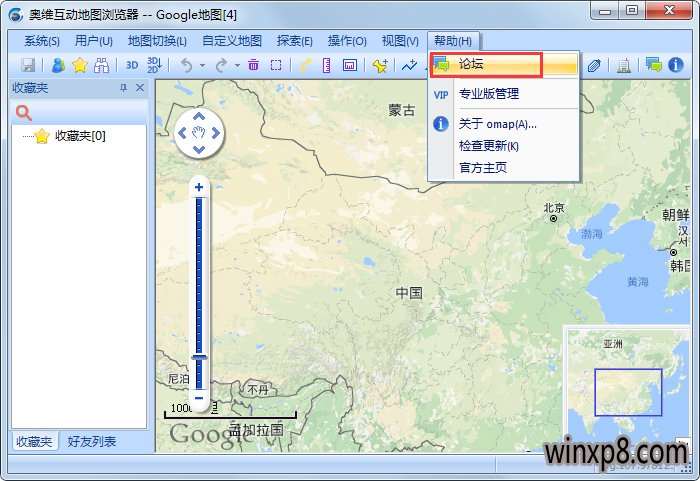Pan the map up with the arrow
The image size is (700, 481).
point(199,117)
